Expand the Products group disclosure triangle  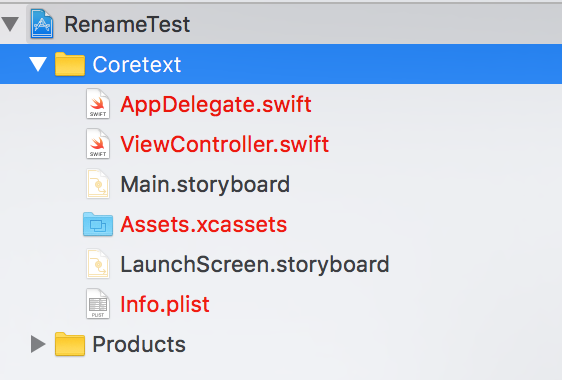38,344
